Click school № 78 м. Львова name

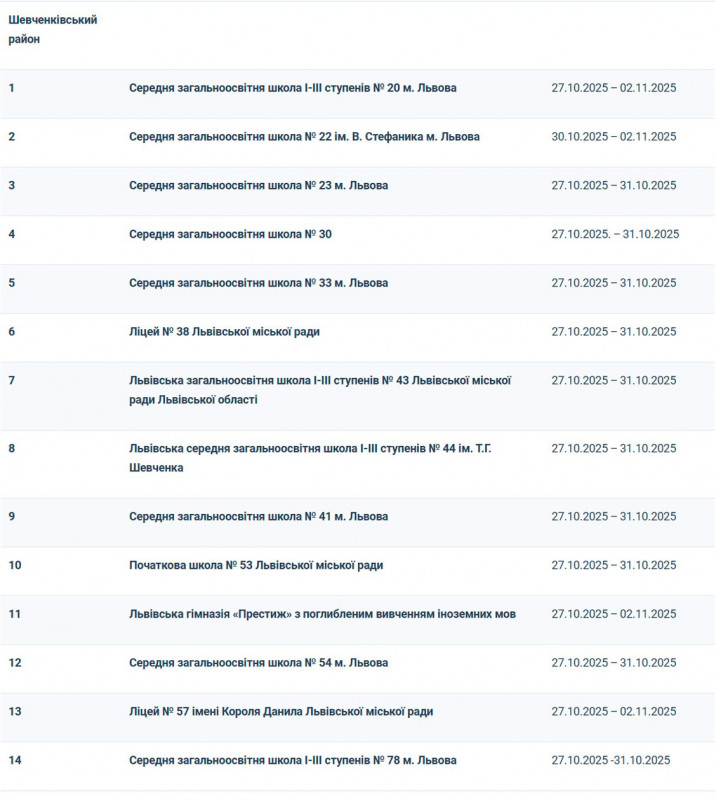(292, 761)
